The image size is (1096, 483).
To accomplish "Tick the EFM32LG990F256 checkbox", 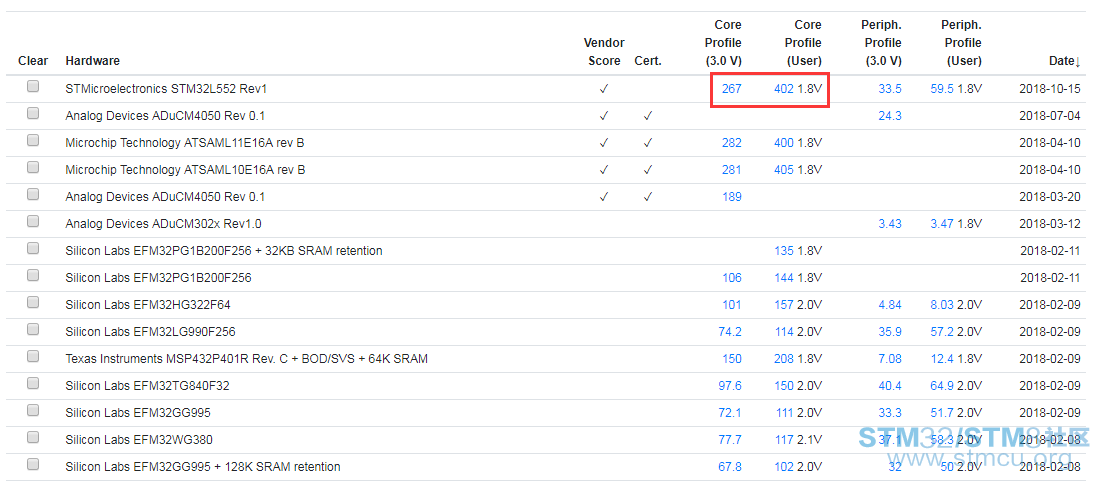I will 33,329.
